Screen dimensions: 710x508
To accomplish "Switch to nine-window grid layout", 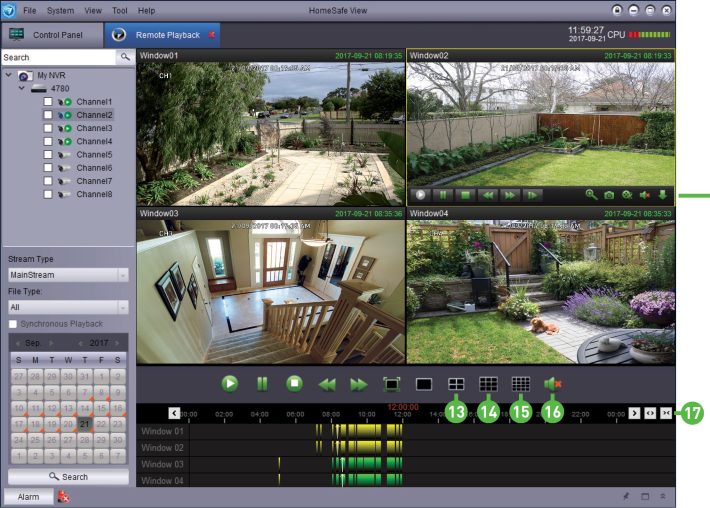I will [488, 383].
